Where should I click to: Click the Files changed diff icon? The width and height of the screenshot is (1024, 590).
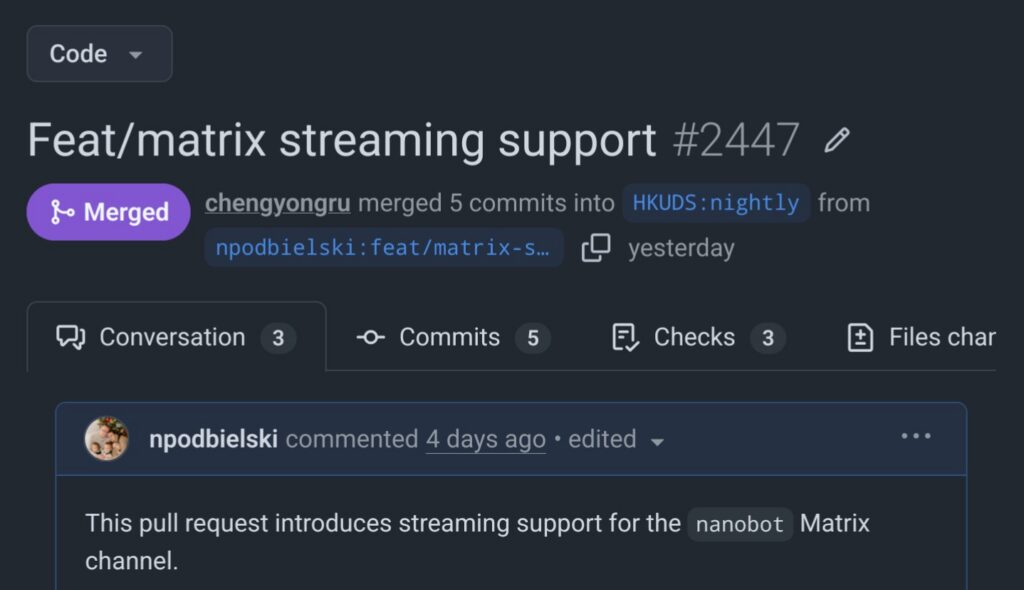coord(860,338)
